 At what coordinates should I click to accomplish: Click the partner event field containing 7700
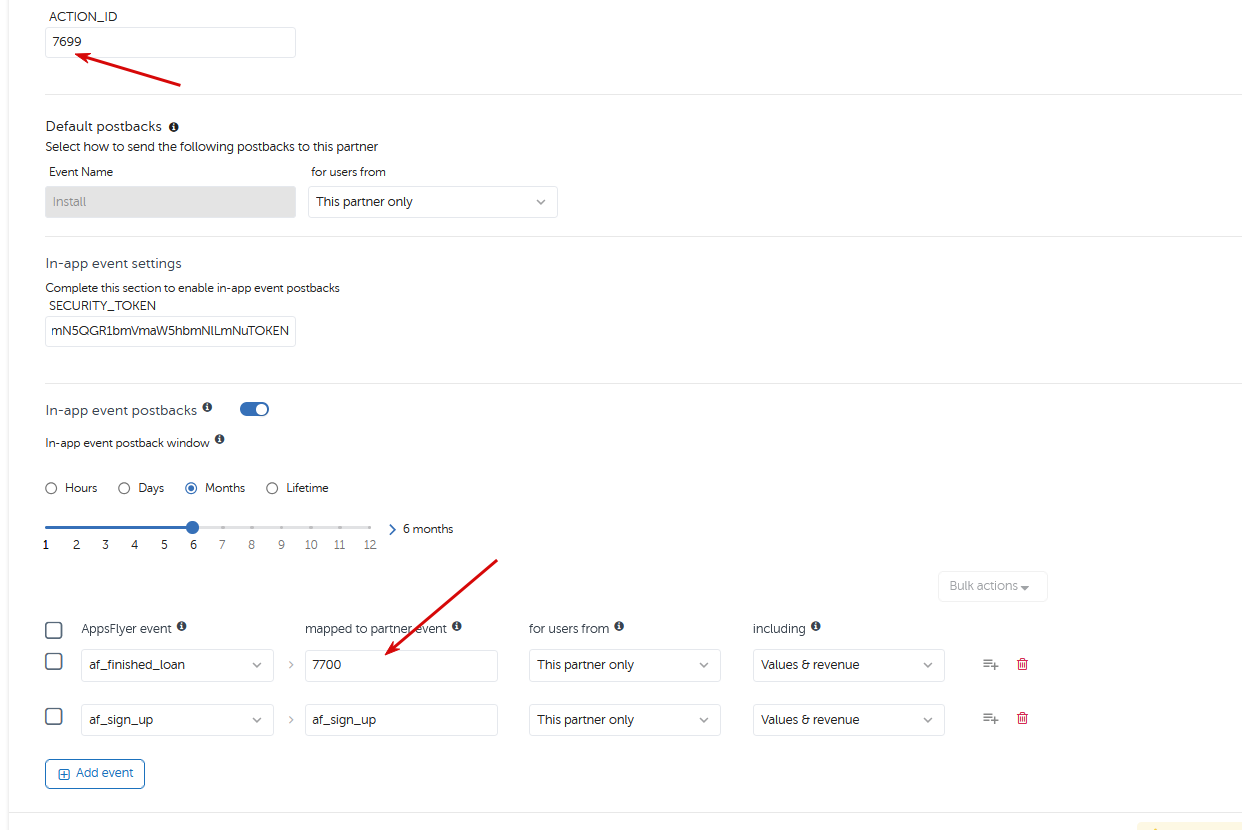click(401, 665)
